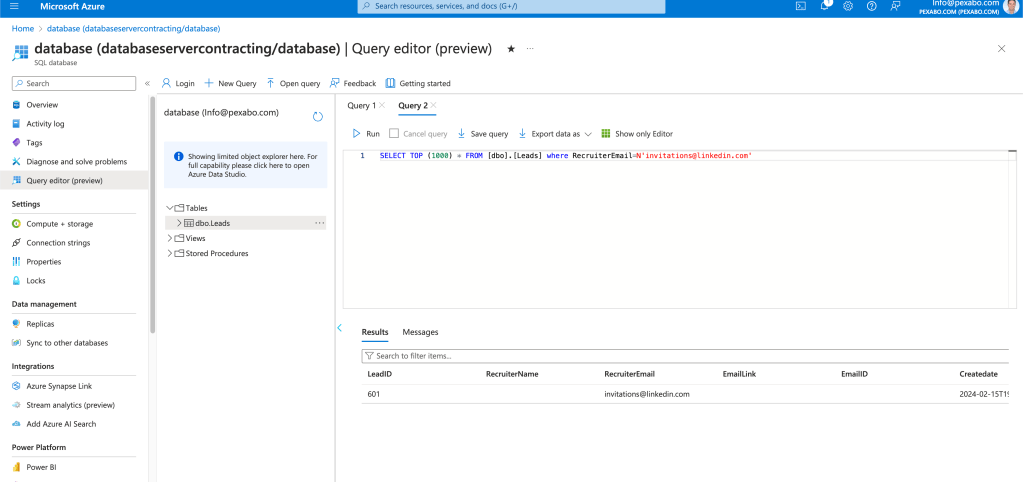The image size is (1023, 482).
Task: Click the Login toolbar button
Action: [x=178, y=83]
